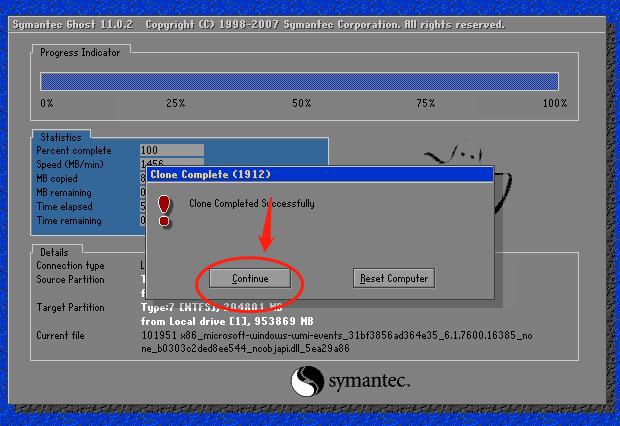The image size is (620, 426).
Task: Click the Percent complete value 100
Action: pos(172,150)
